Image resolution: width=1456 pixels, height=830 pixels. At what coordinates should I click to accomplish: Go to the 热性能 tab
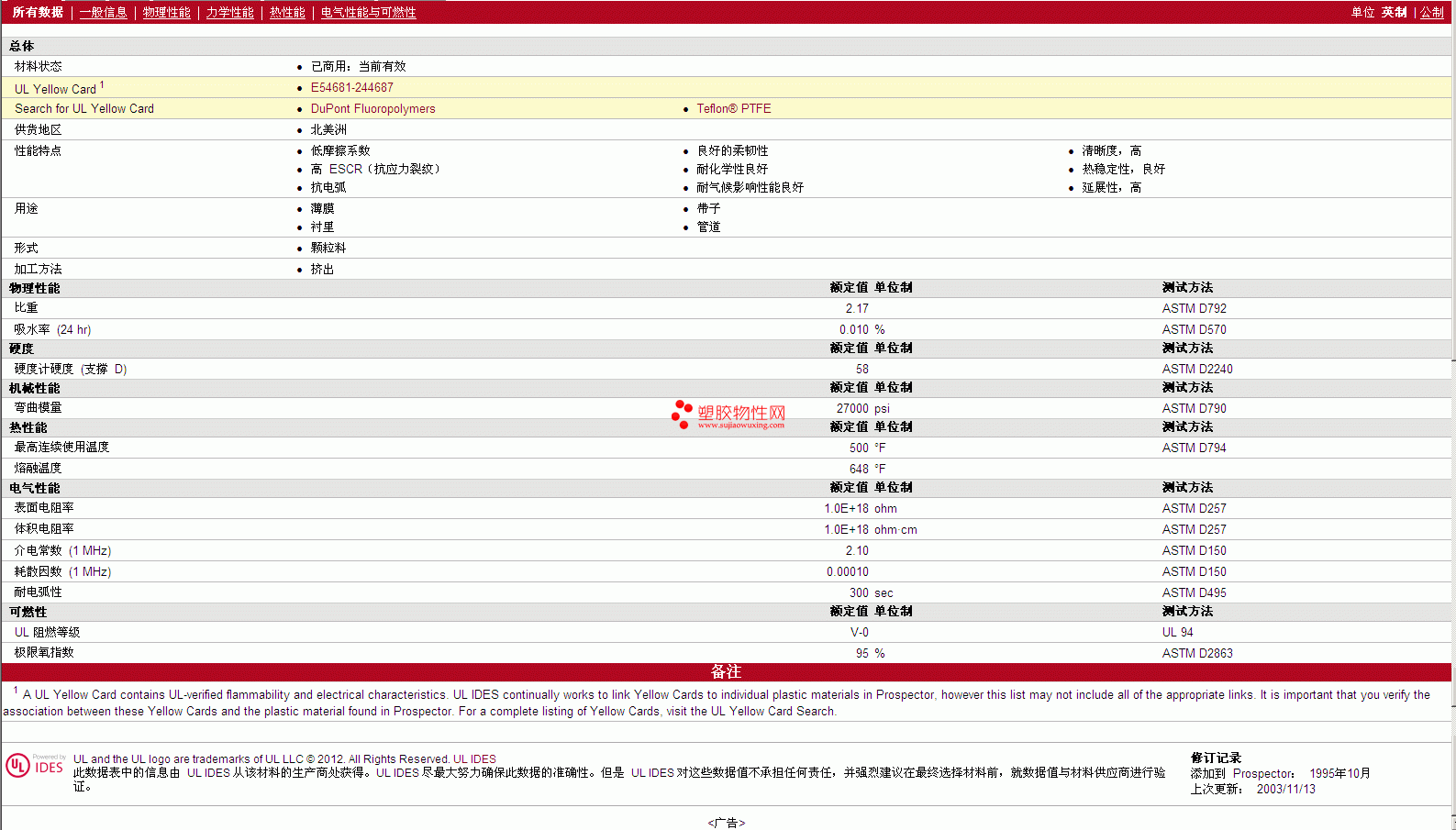pos(287,12)
